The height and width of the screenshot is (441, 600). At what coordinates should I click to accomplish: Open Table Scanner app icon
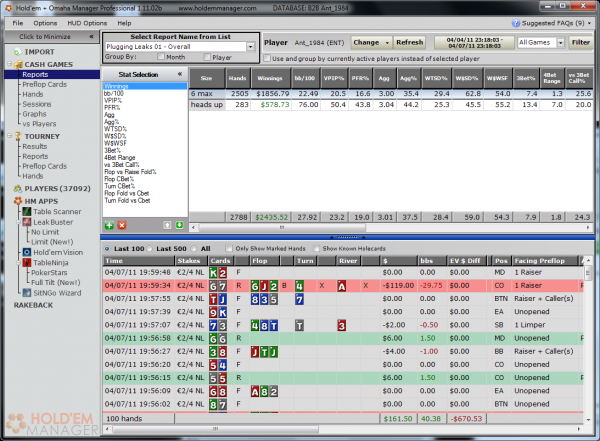click(27, 211)
